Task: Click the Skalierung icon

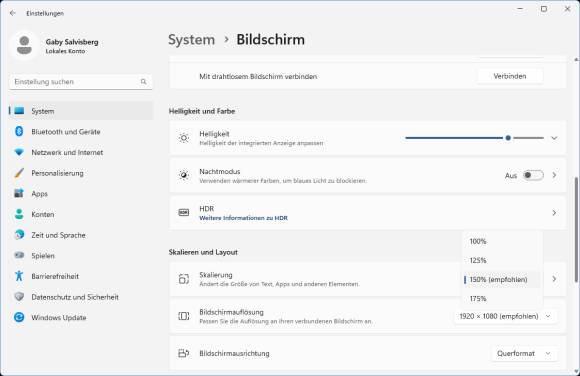Action: tap(184, 279)
